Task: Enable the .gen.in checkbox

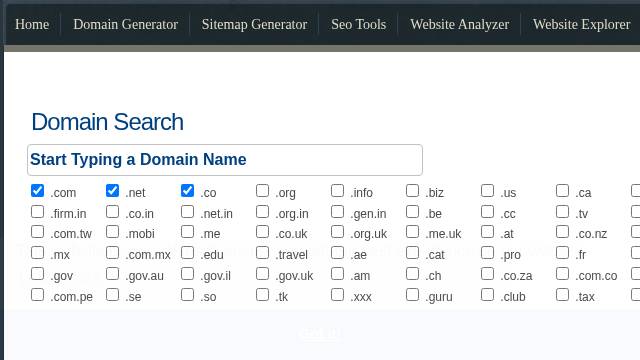Action: (x=338, y=211)
